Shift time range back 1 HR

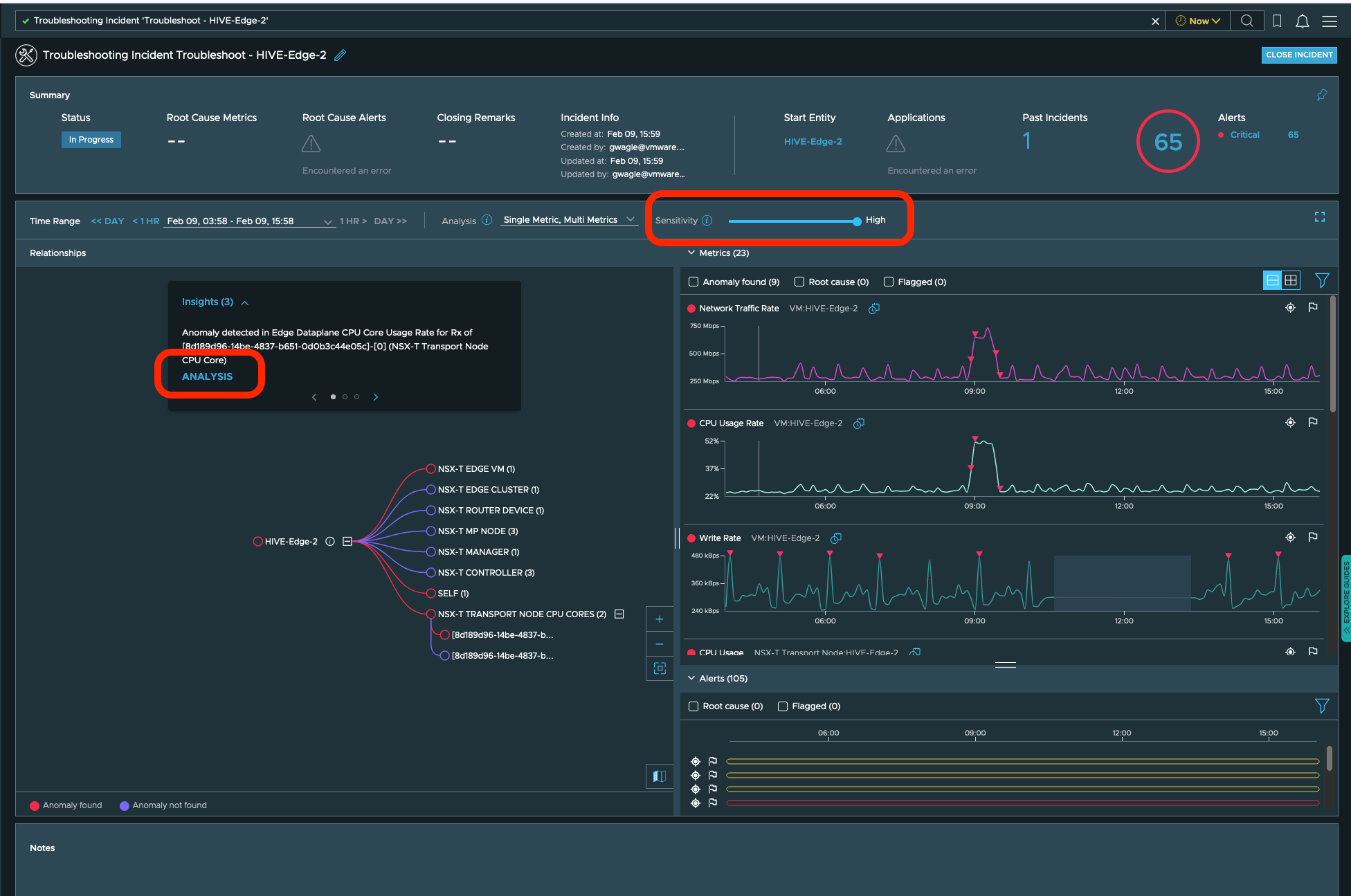pyautogui.click(x=145, y=221)
